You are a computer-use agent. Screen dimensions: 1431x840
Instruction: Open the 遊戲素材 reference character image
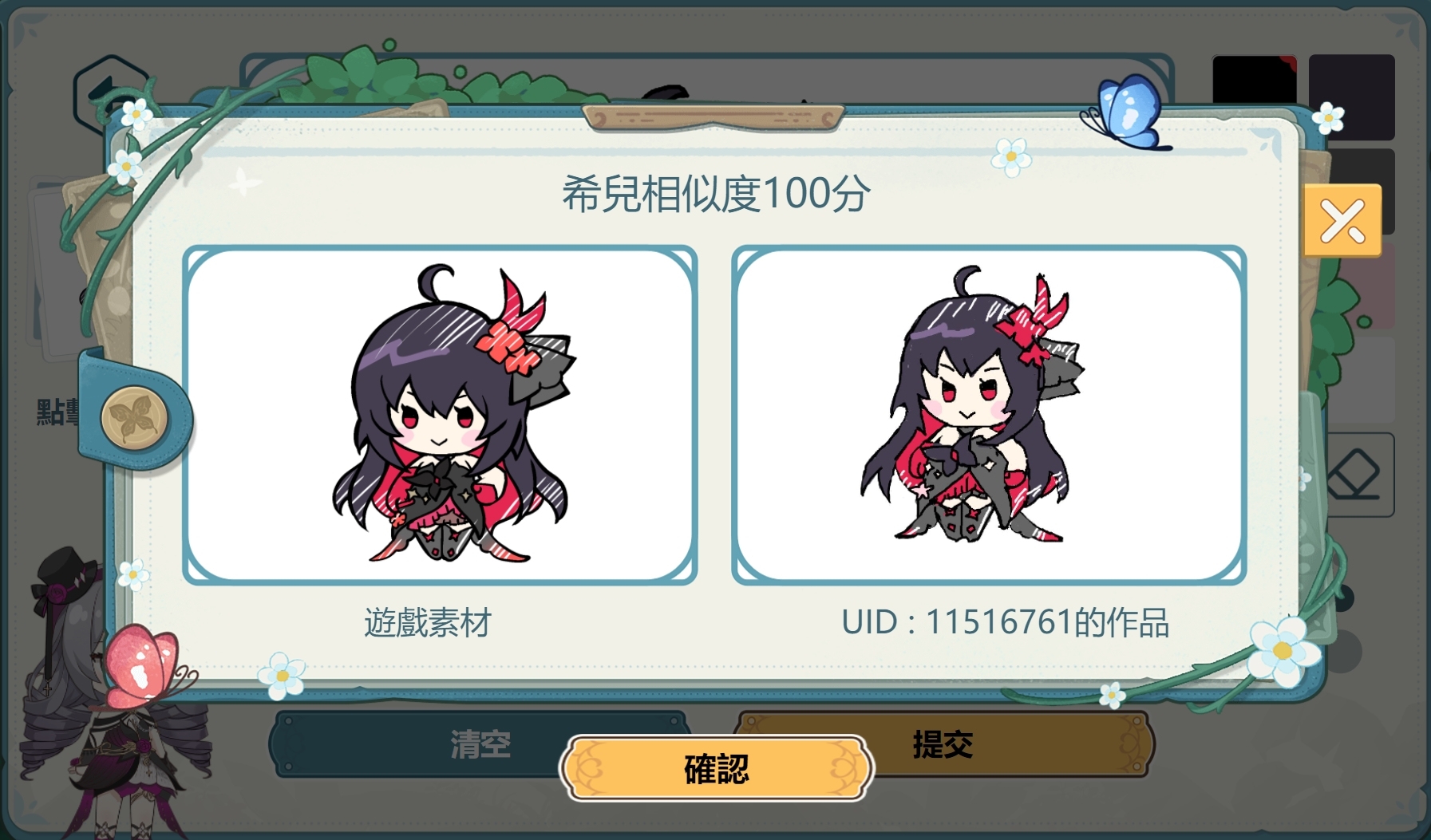[x=440, y=415]
